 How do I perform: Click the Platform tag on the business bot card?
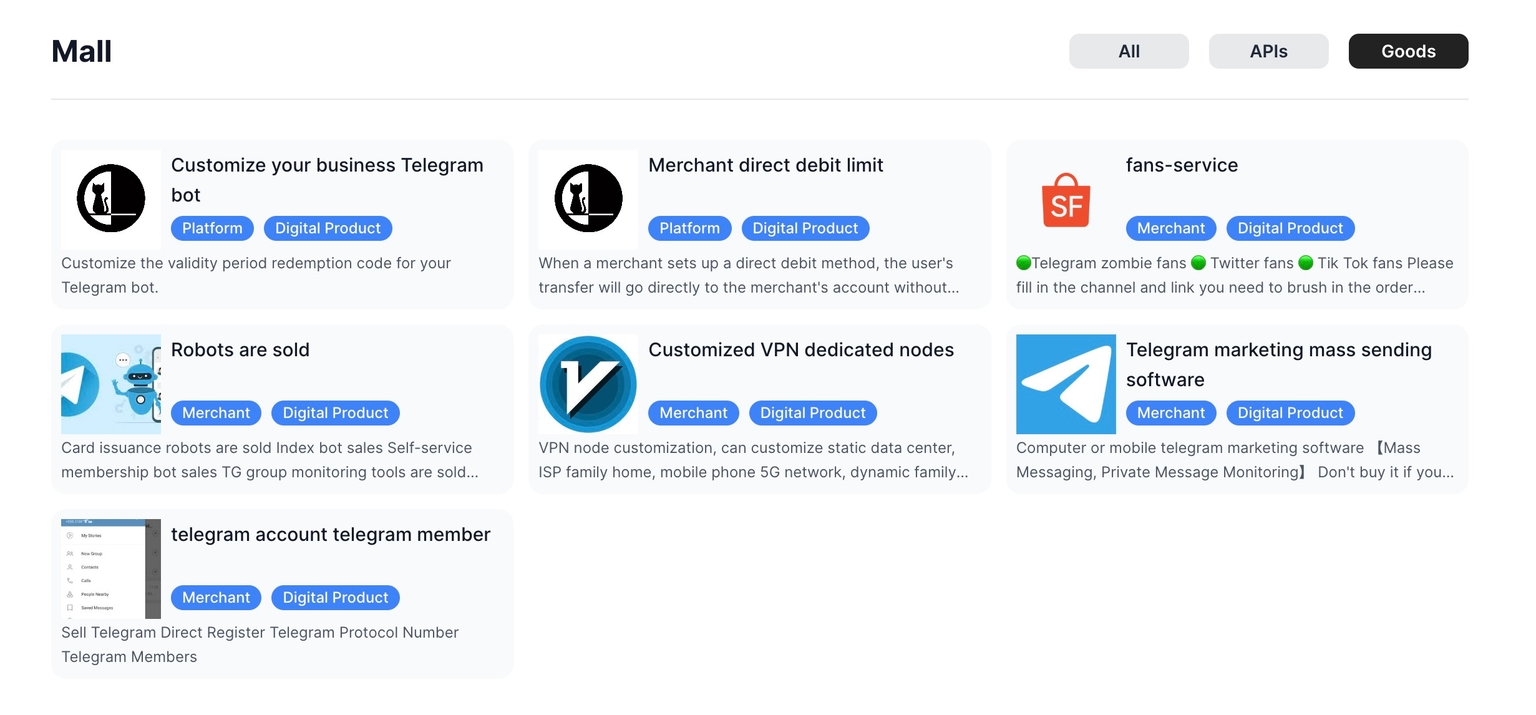[212, 228]
